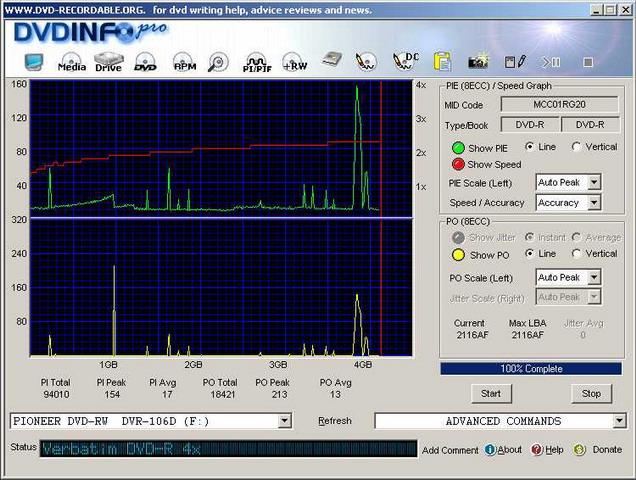Toggle yellow Show PO indicator
636x480 pixels.
[458, 255]
